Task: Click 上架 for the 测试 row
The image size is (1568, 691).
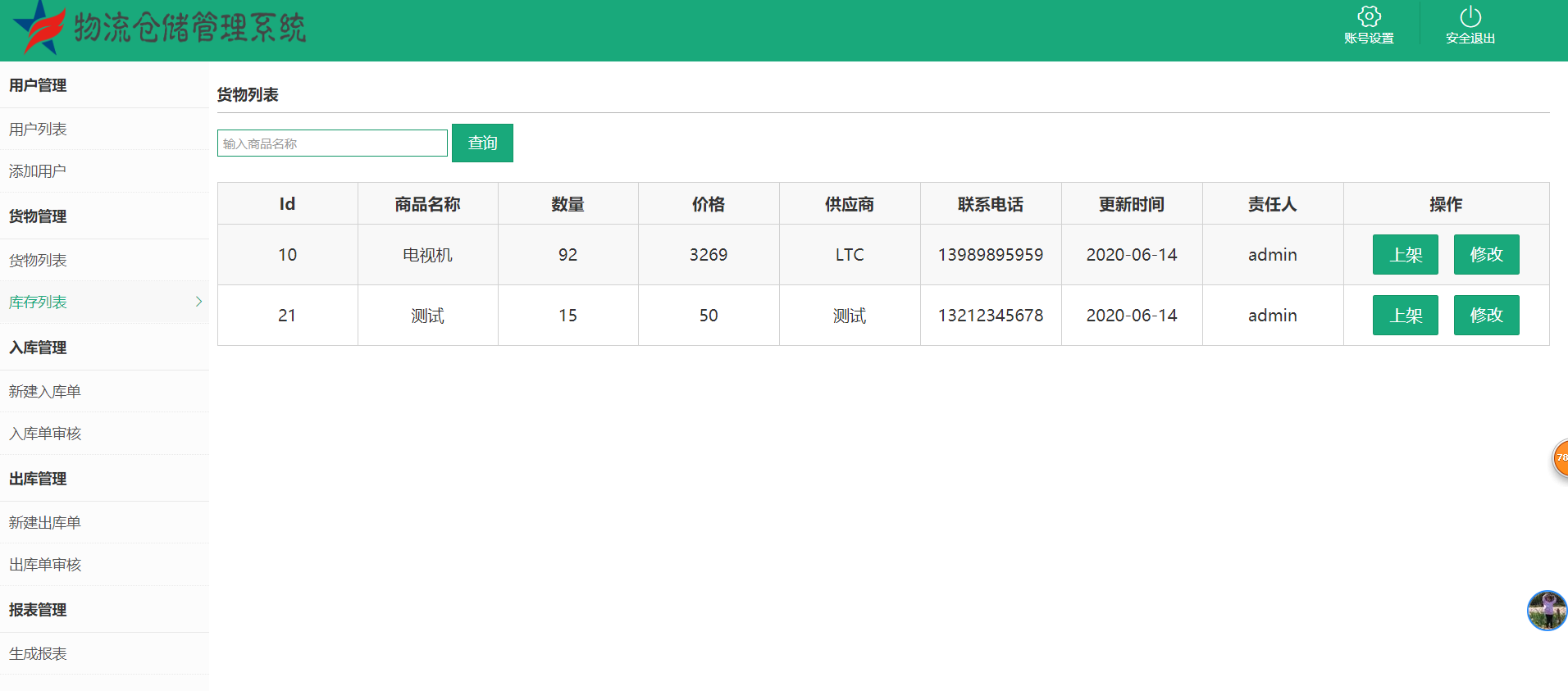Action: click(x=1406, y=315)
